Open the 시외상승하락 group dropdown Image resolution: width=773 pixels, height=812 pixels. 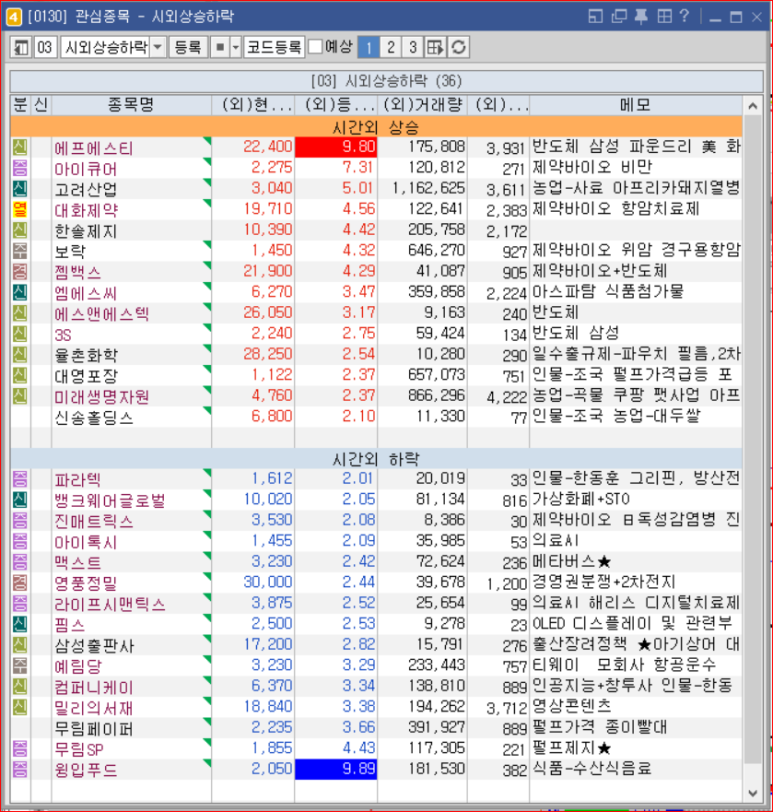click(158, 48)
